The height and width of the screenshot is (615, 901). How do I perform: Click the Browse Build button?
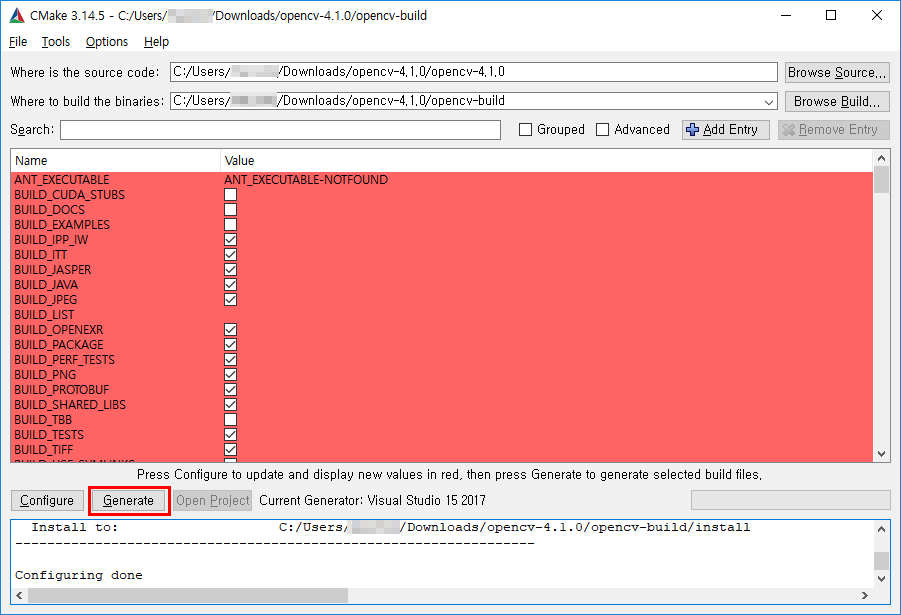837,101
